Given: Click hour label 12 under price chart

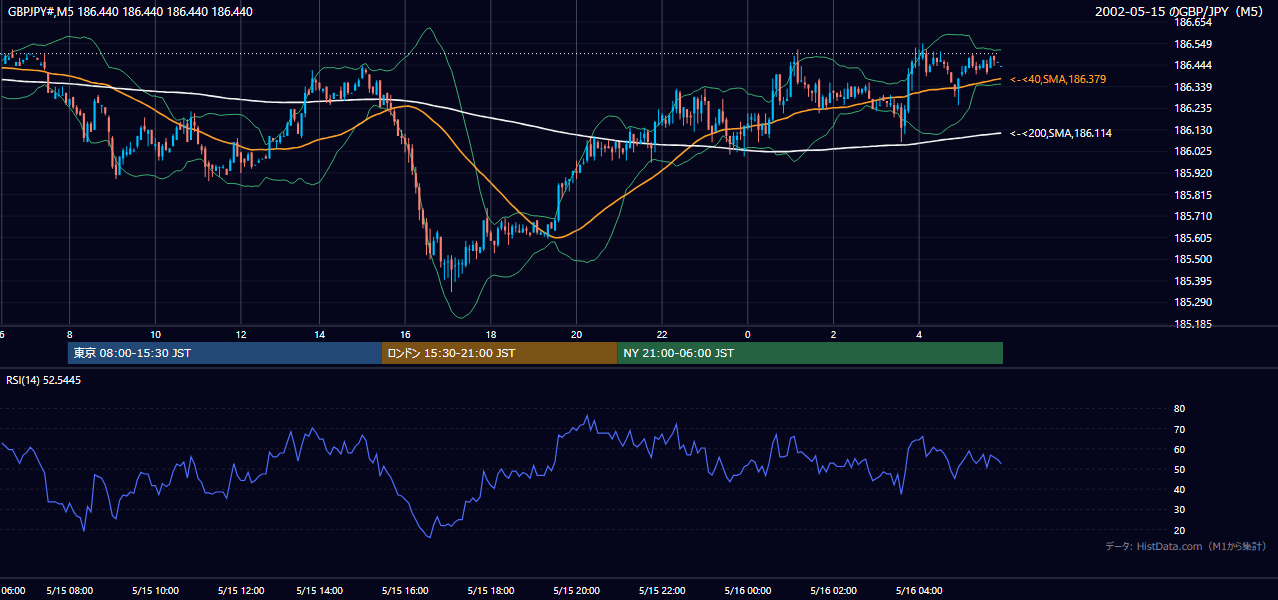Looking at the screenshot, I should [x=240, y=334].
